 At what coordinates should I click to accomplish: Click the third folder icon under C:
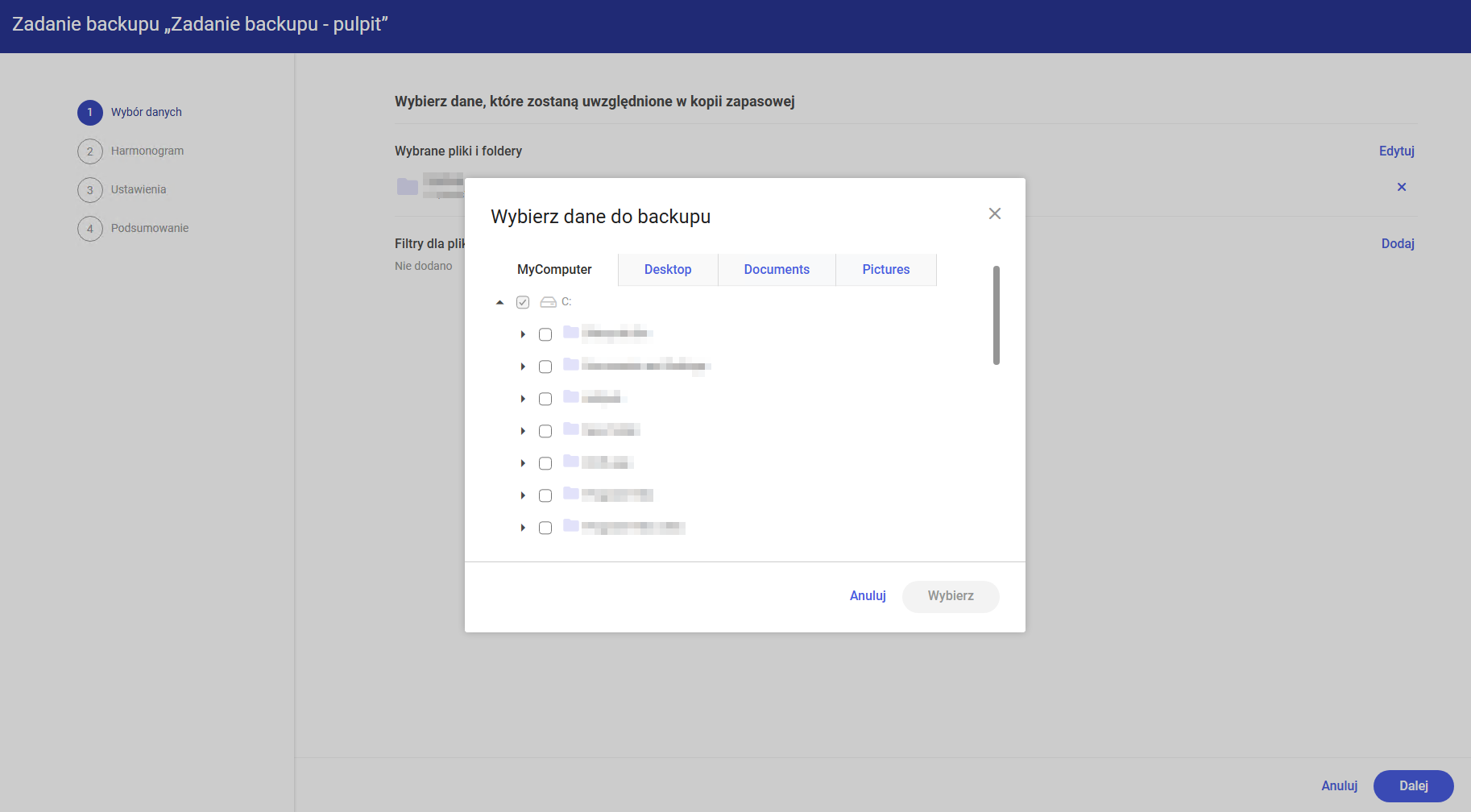tap(571, 396)
